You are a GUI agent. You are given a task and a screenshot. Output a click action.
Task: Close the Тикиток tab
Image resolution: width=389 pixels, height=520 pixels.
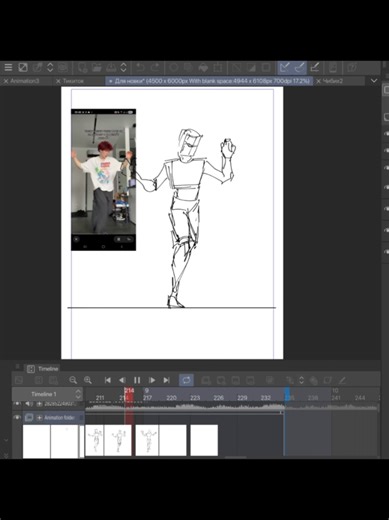click(x=58, y=81)
